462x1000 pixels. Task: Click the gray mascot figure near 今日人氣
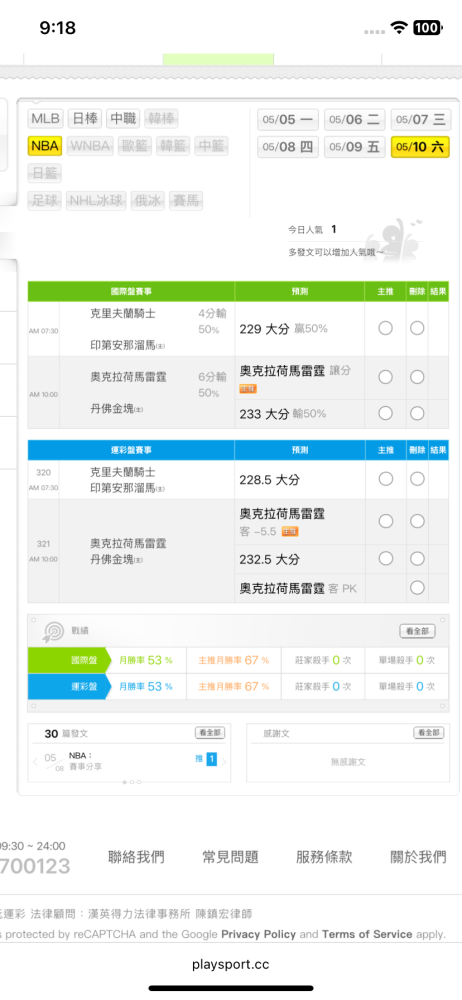point(401,239)
